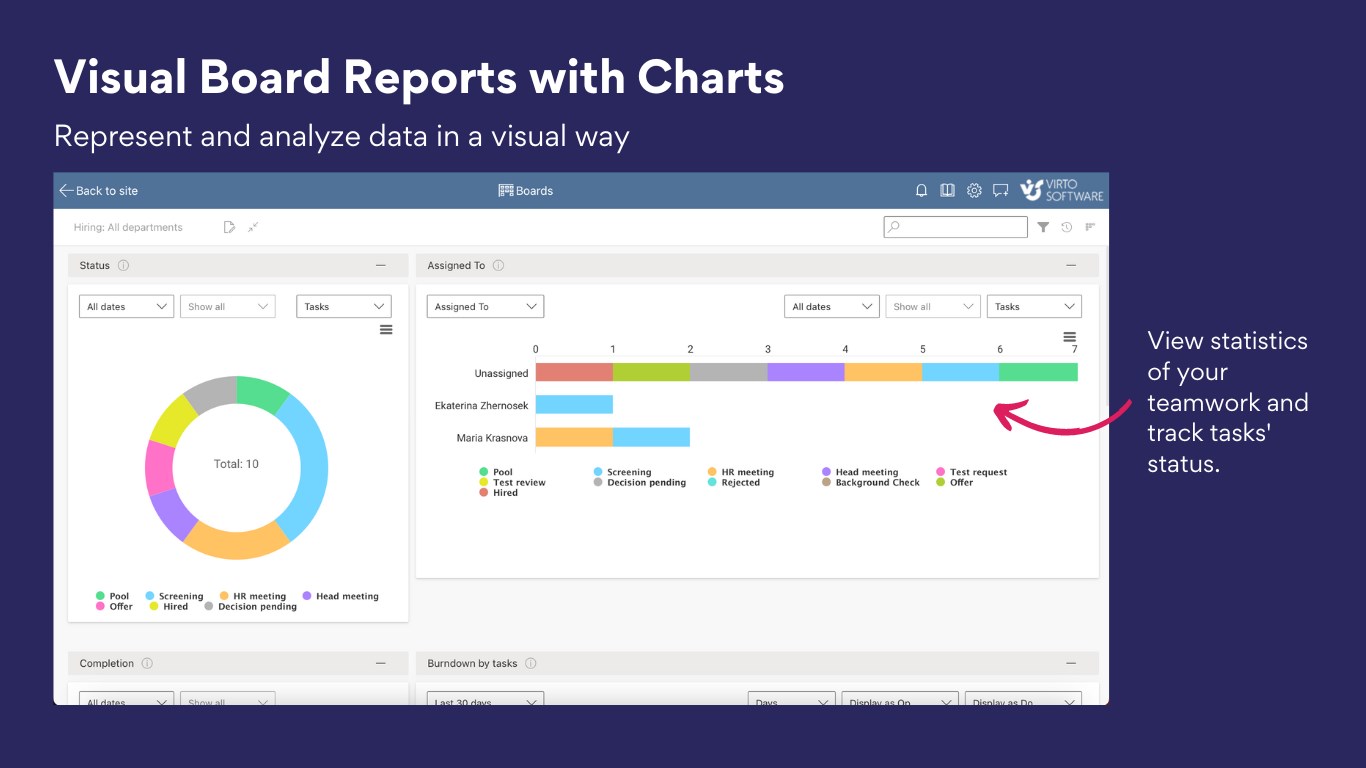Viewport: 1366px width, 768px height.
Task: Open All dates dropdown in Assigned To widget
Action: click(832, 307)
